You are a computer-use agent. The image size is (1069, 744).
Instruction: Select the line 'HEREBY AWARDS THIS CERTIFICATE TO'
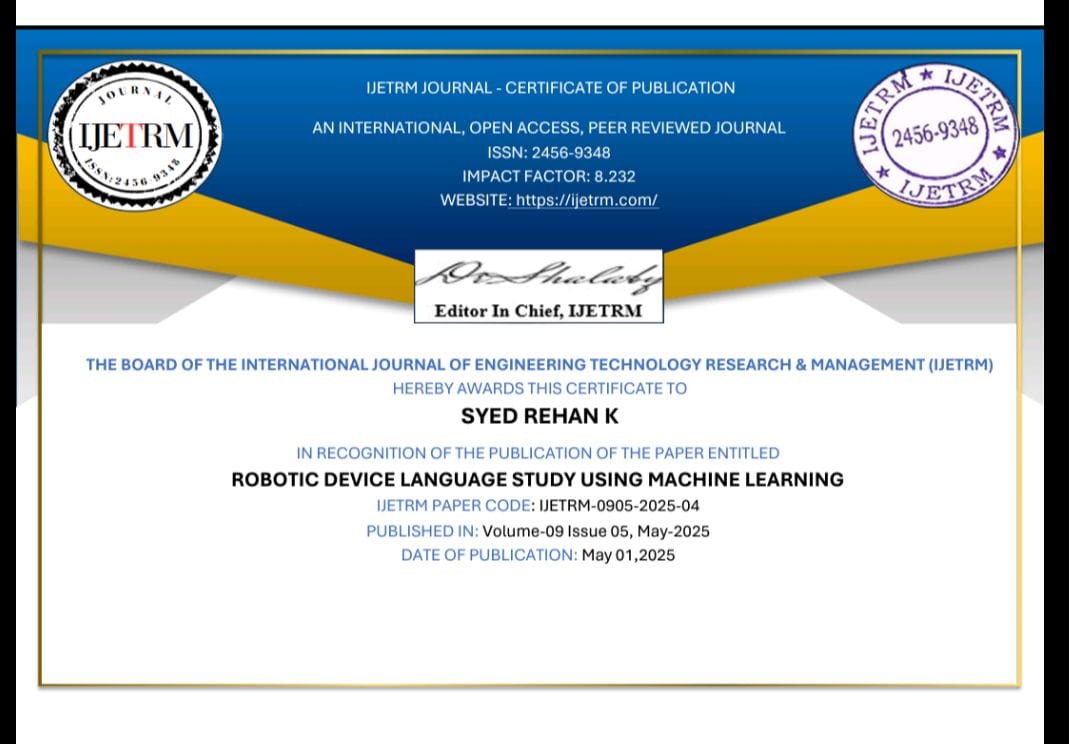pyautogui.click(x=540, y=389)
